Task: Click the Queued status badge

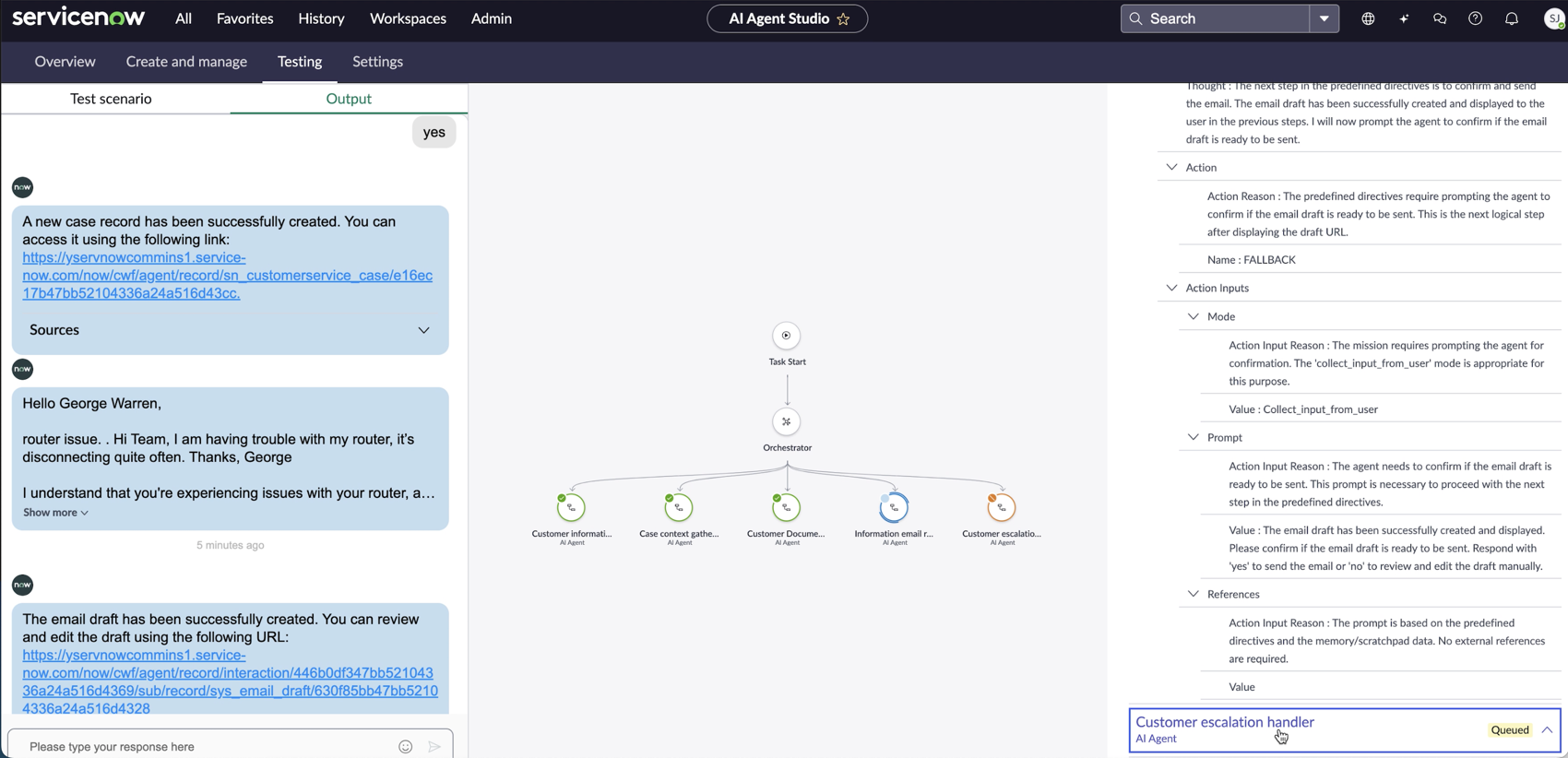Action: 1510,730
